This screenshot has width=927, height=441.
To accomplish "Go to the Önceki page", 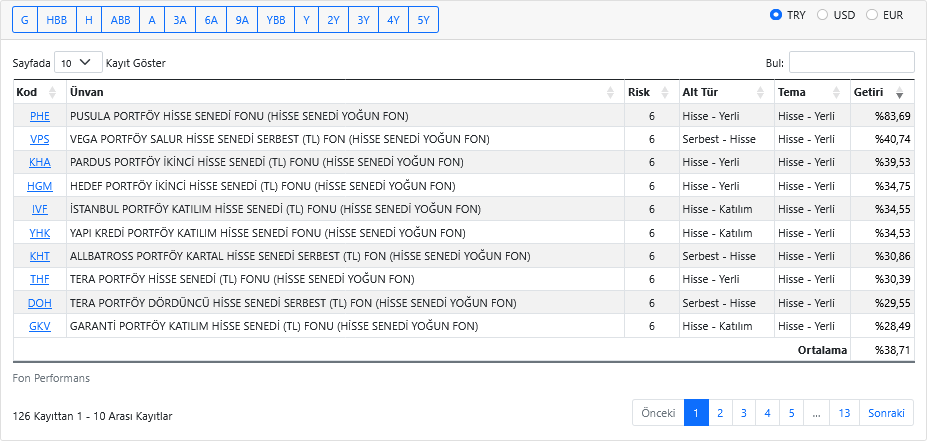I will pyautogui.click(x=658, y=413).
